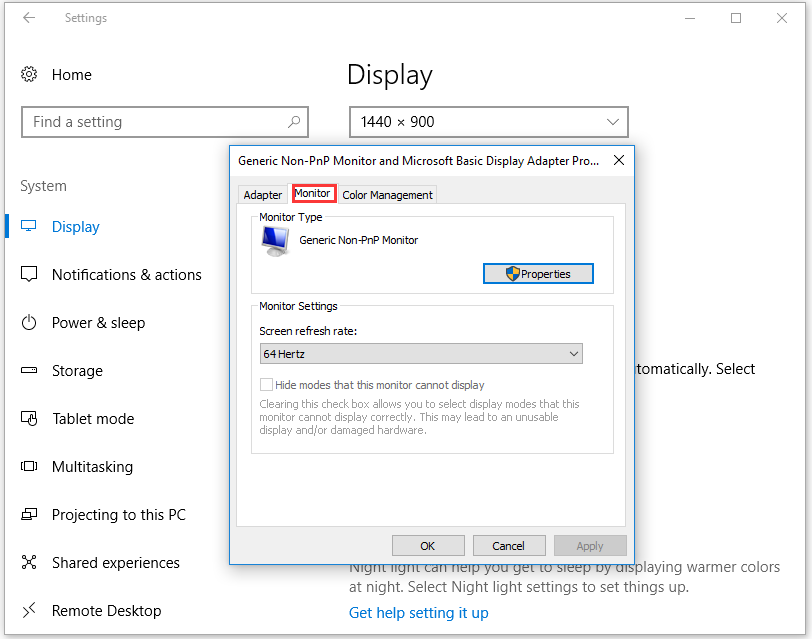Click the Generic Non-PnP Monitor name text

coord(358,240)
